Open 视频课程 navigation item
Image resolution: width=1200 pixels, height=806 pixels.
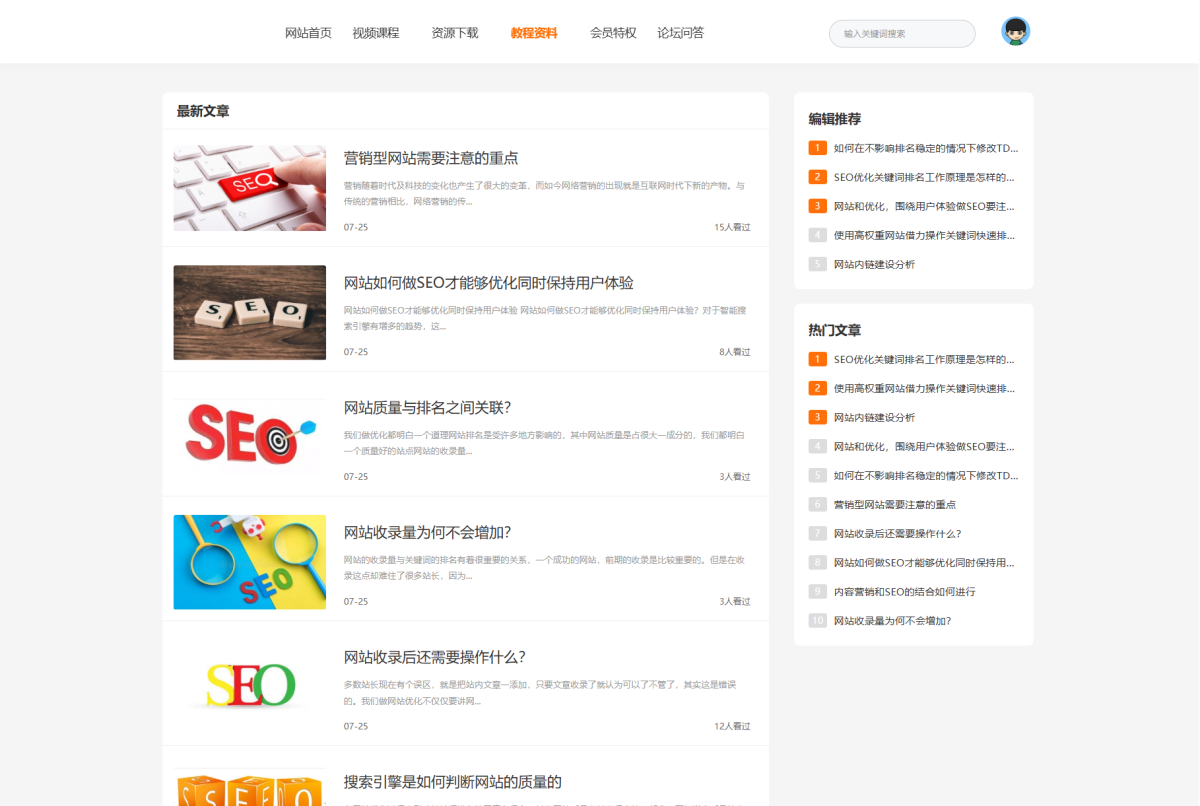pyautogui.click(x=375, y=33)
